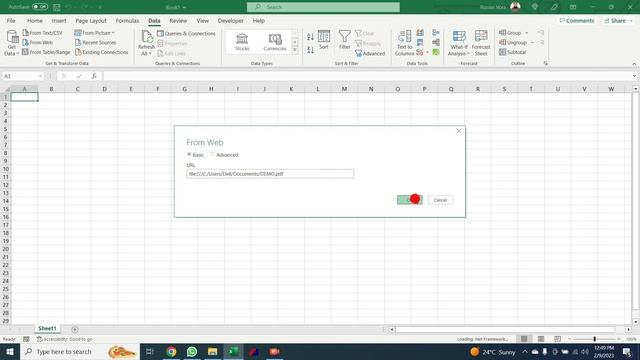Adjust the zoom slider

coord(594,339)
